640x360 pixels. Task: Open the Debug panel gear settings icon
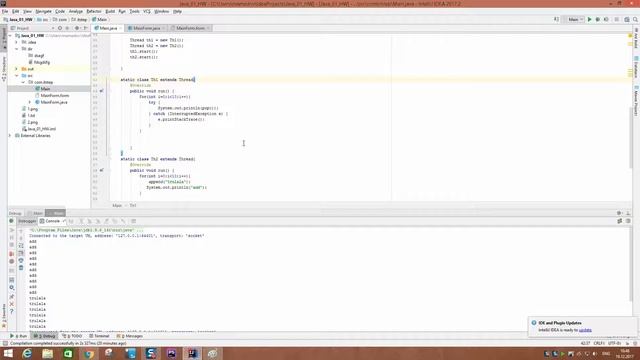coord(619,213)
